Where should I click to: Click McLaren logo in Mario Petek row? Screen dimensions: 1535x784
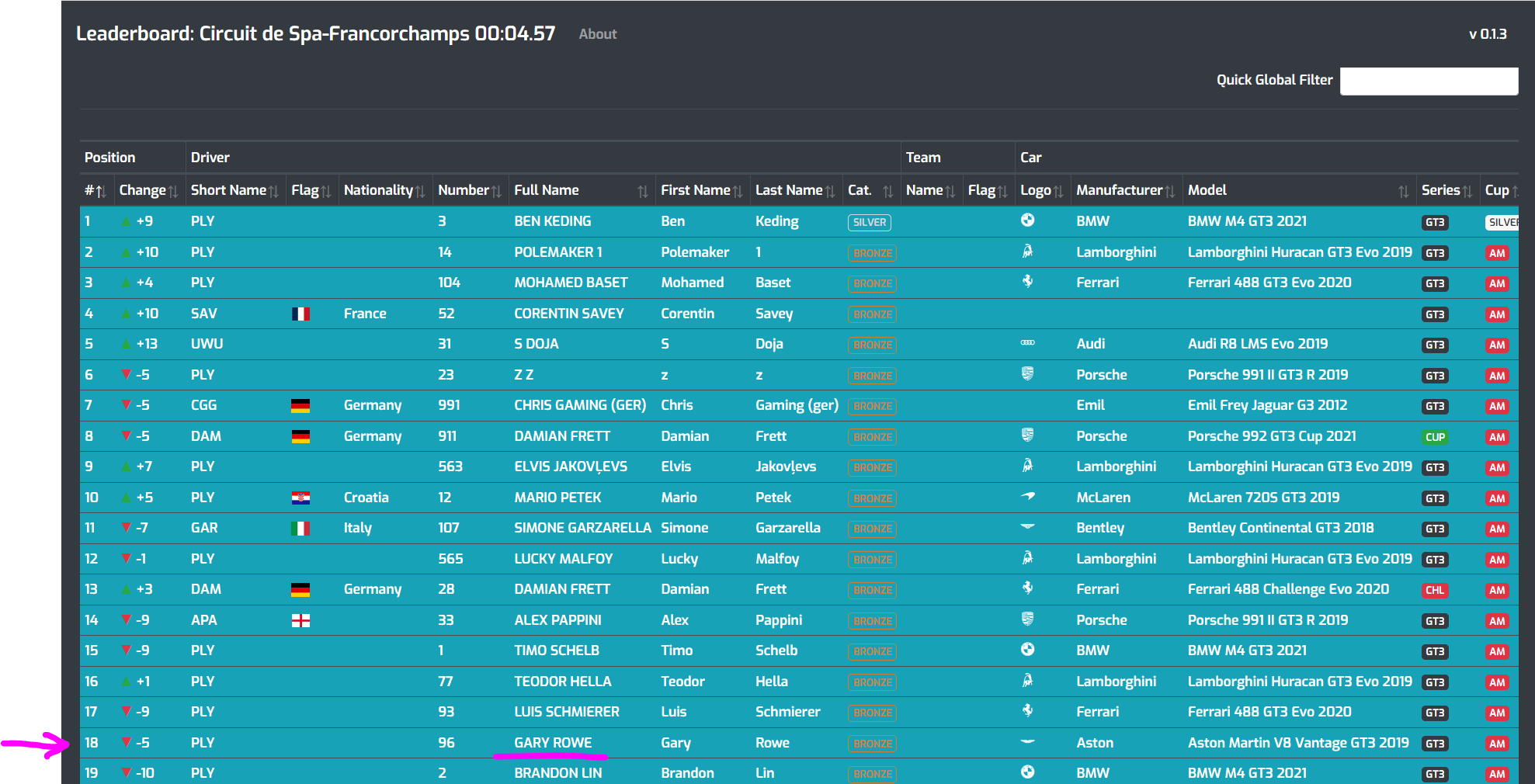(x=1027, y=496)
